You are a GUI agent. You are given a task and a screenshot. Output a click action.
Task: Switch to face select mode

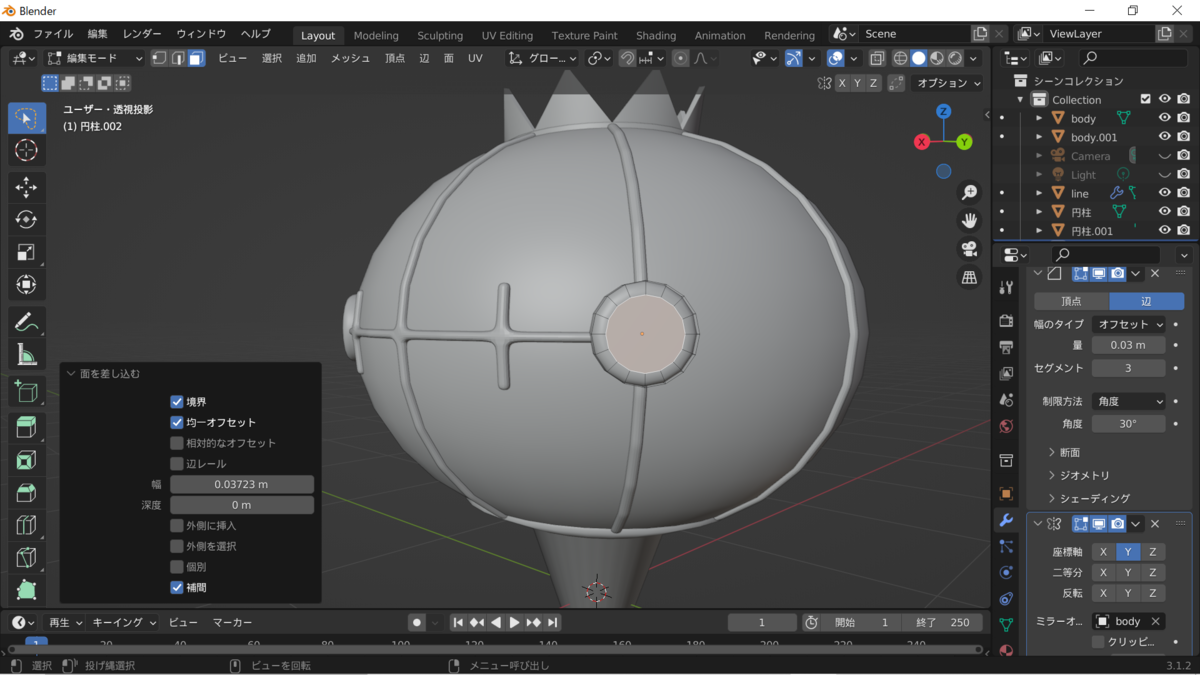coord(196,58)
